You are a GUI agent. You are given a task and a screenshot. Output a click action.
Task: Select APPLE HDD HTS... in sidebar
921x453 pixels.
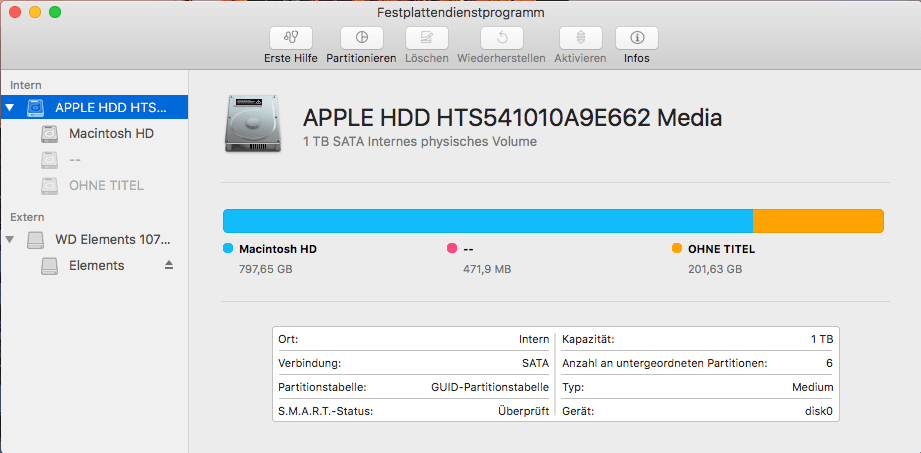coord(94,108)
